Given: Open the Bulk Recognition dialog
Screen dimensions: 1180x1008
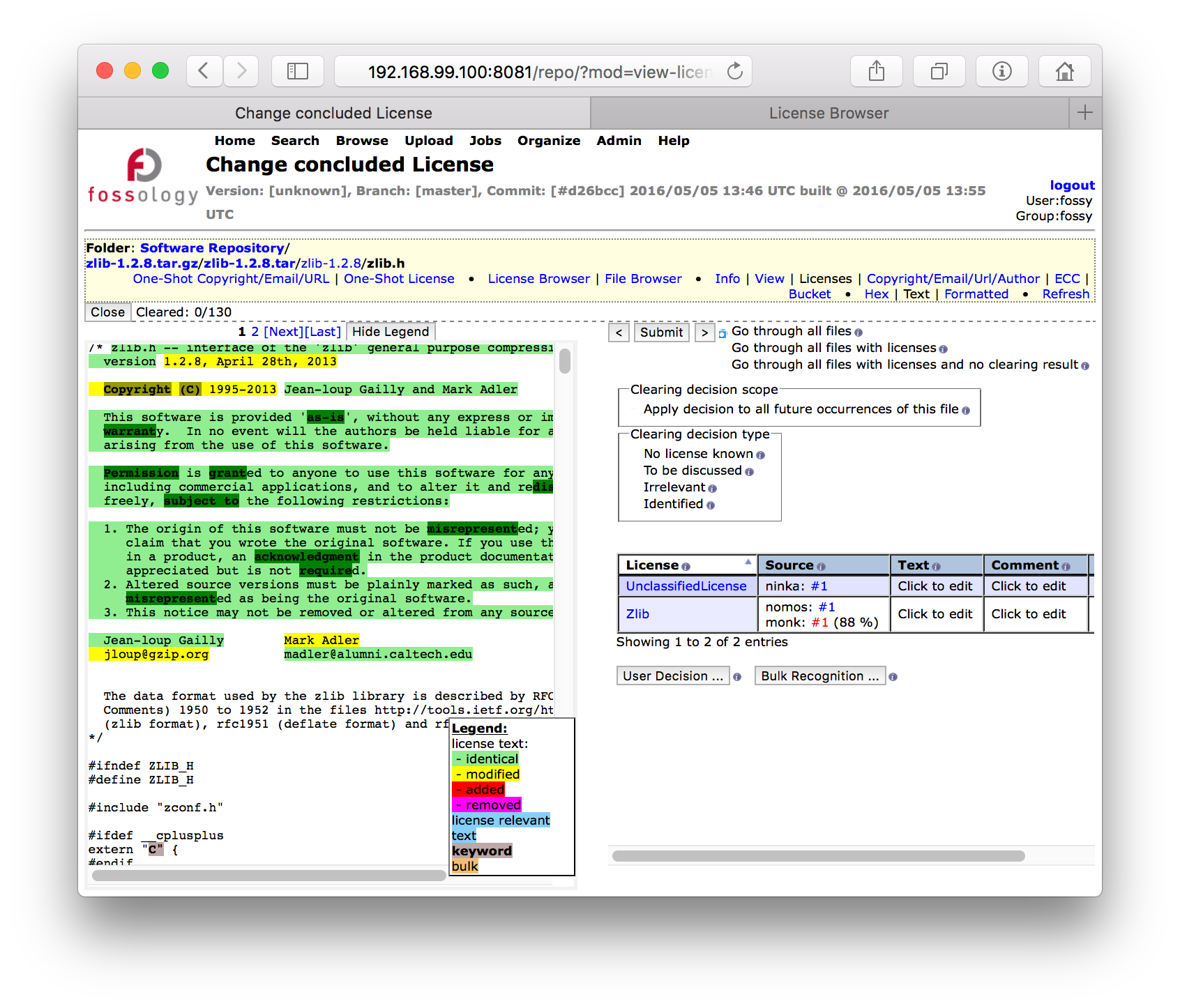Looking at the screenshot, I should tap(820, 676).
